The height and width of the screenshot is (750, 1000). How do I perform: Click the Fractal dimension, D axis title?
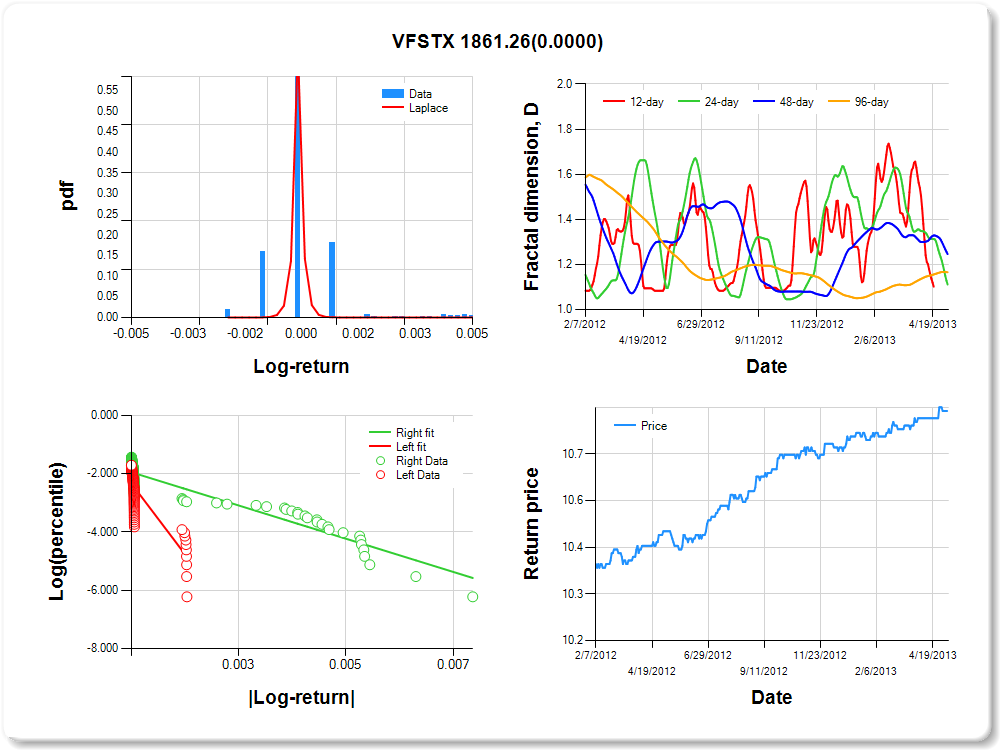[x=531, y=197]
